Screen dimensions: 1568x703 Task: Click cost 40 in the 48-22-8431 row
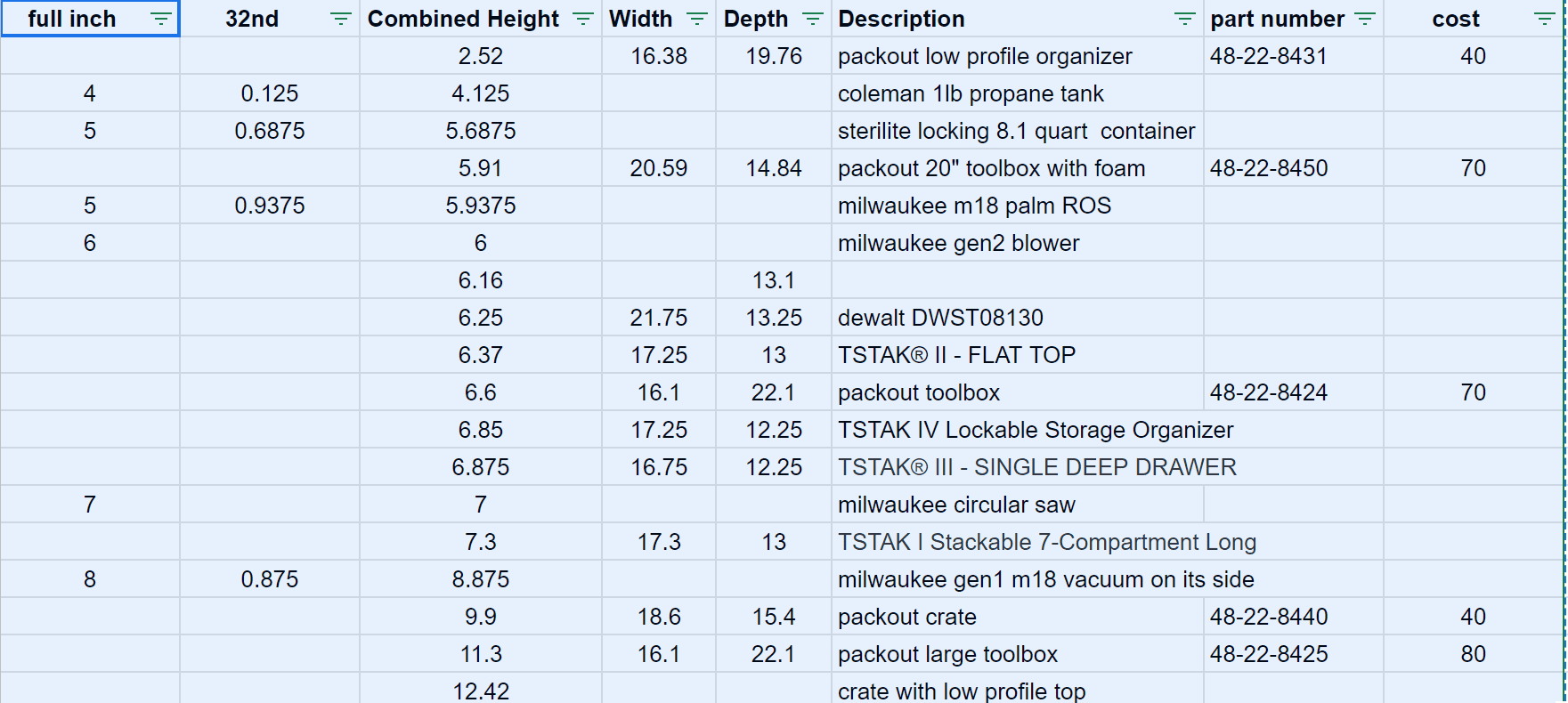[x=1473, y=56]
